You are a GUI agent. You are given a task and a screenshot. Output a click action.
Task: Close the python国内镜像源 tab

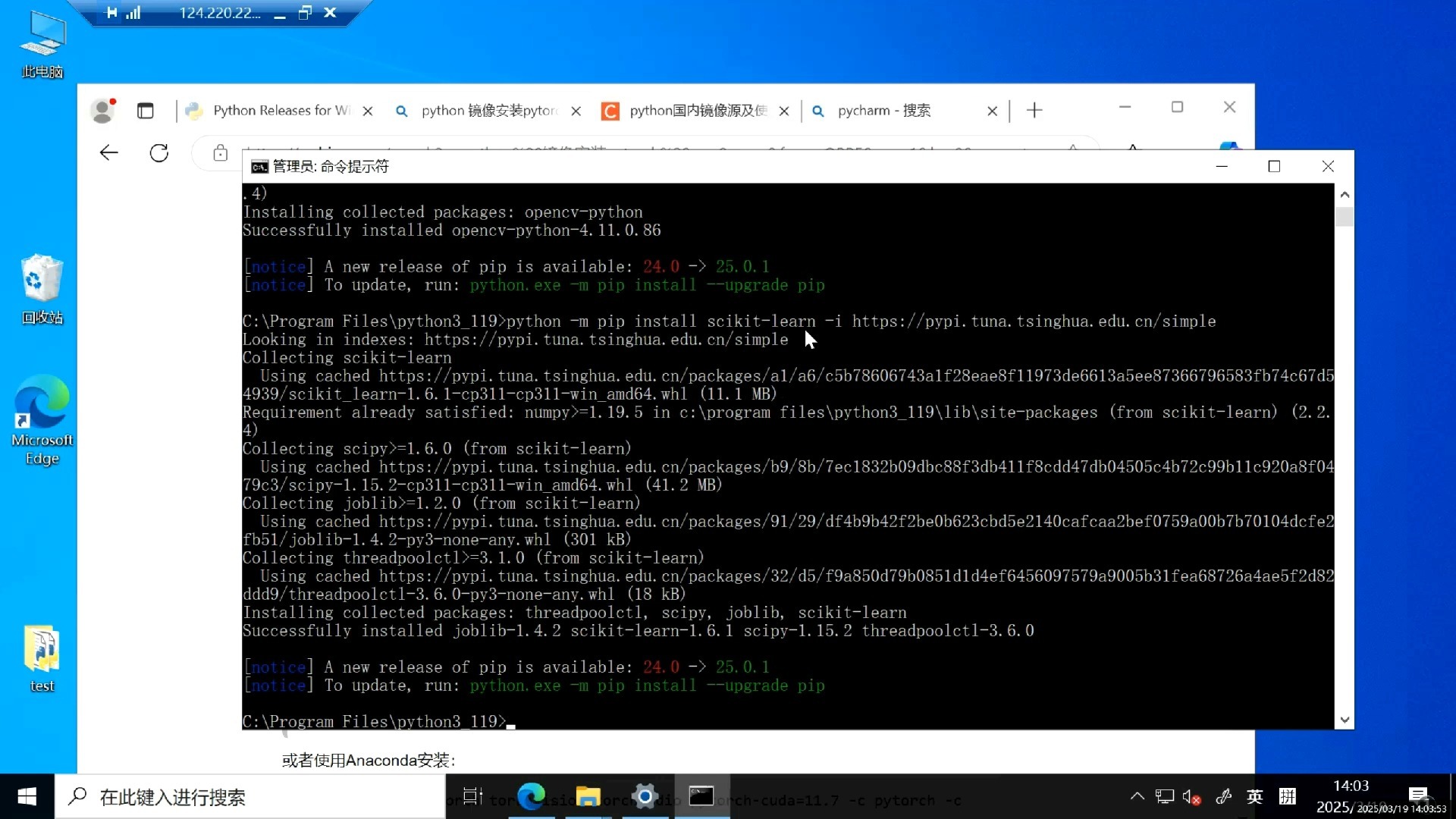click(x=784, y=111)
